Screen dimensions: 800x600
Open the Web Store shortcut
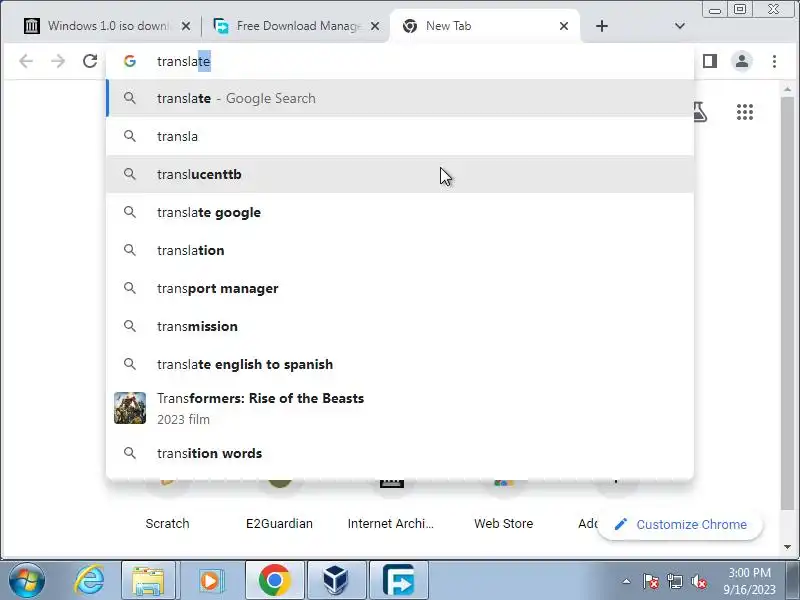(x=504, y=523)
